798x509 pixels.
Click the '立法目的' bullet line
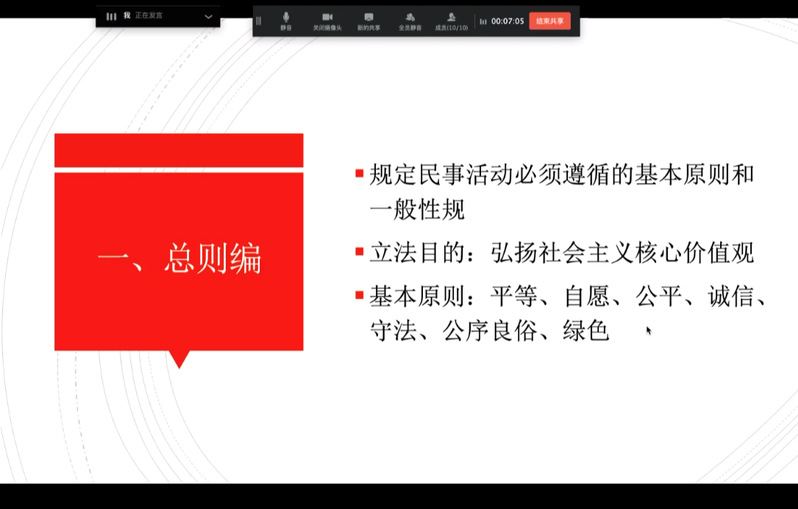click(x=561, y=253)
